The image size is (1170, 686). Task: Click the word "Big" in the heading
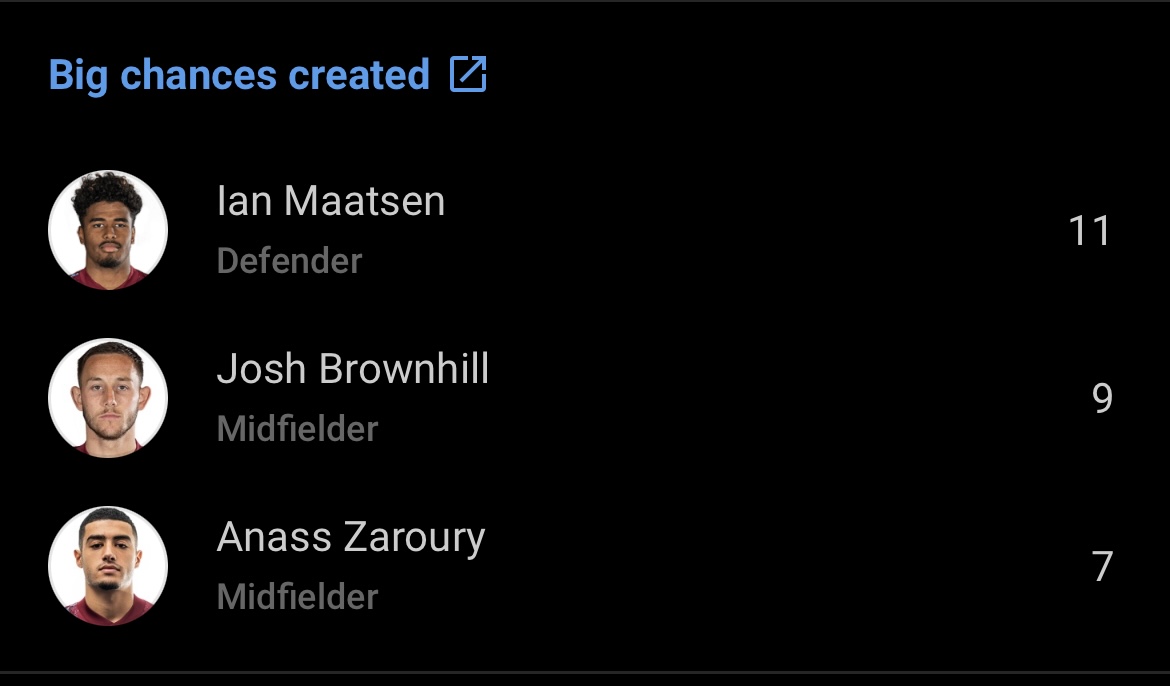[77, 76]
